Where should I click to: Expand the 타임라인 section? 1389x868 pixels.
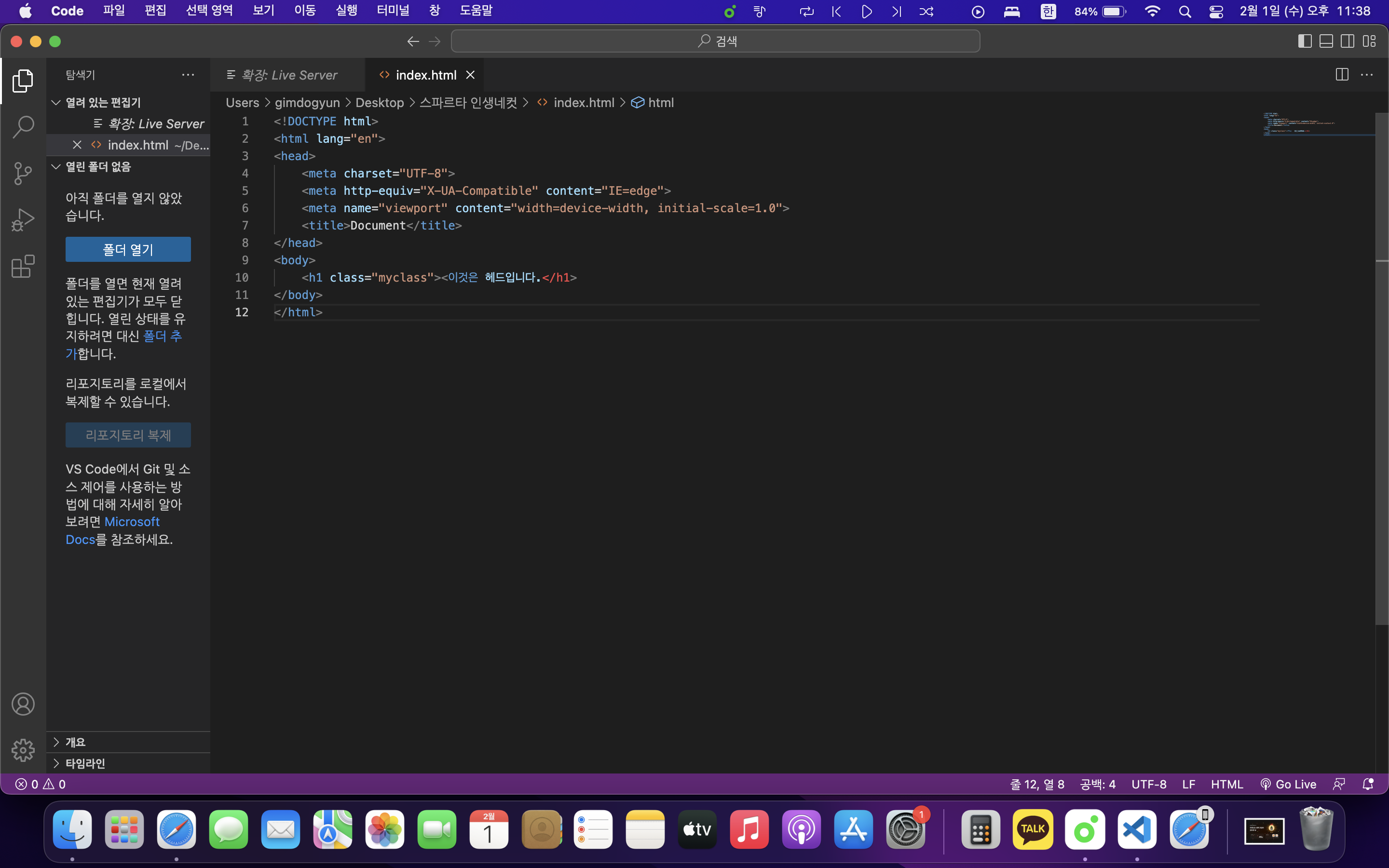point(128,763)
